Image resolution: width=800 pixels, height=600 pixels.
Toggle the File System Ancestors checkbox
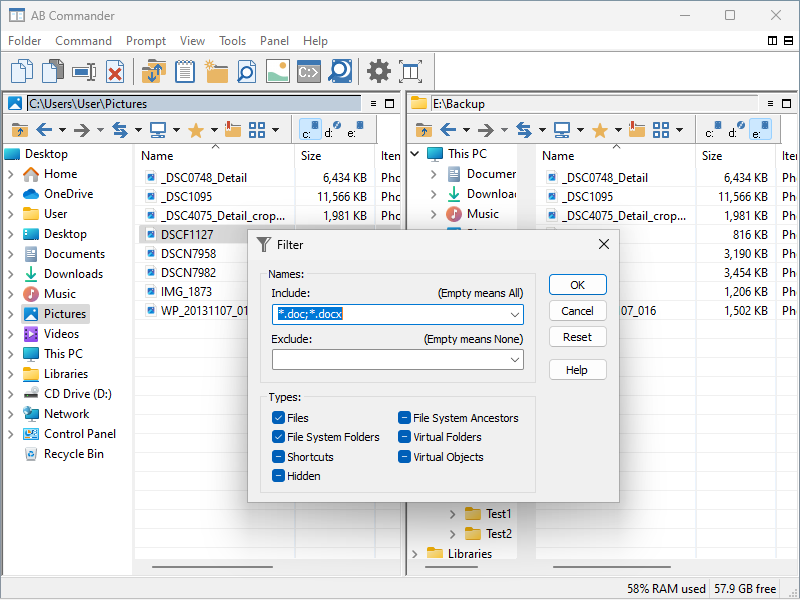click(x=404, y=418)
